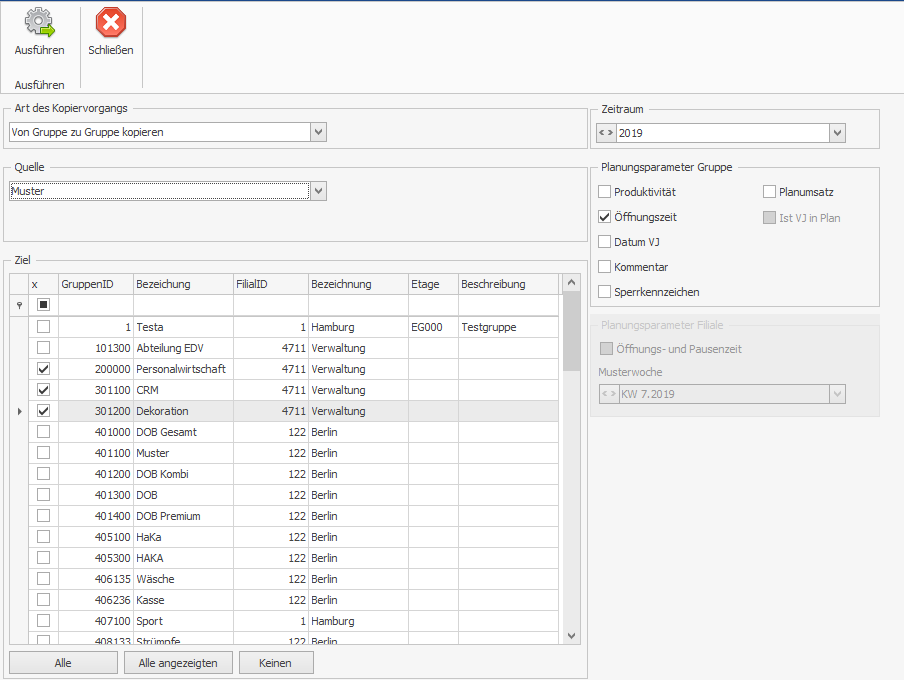Click the row indicator arrow beside Dekoration
The height and width of the screenshot is (680, 904).
tap(17, 411)
